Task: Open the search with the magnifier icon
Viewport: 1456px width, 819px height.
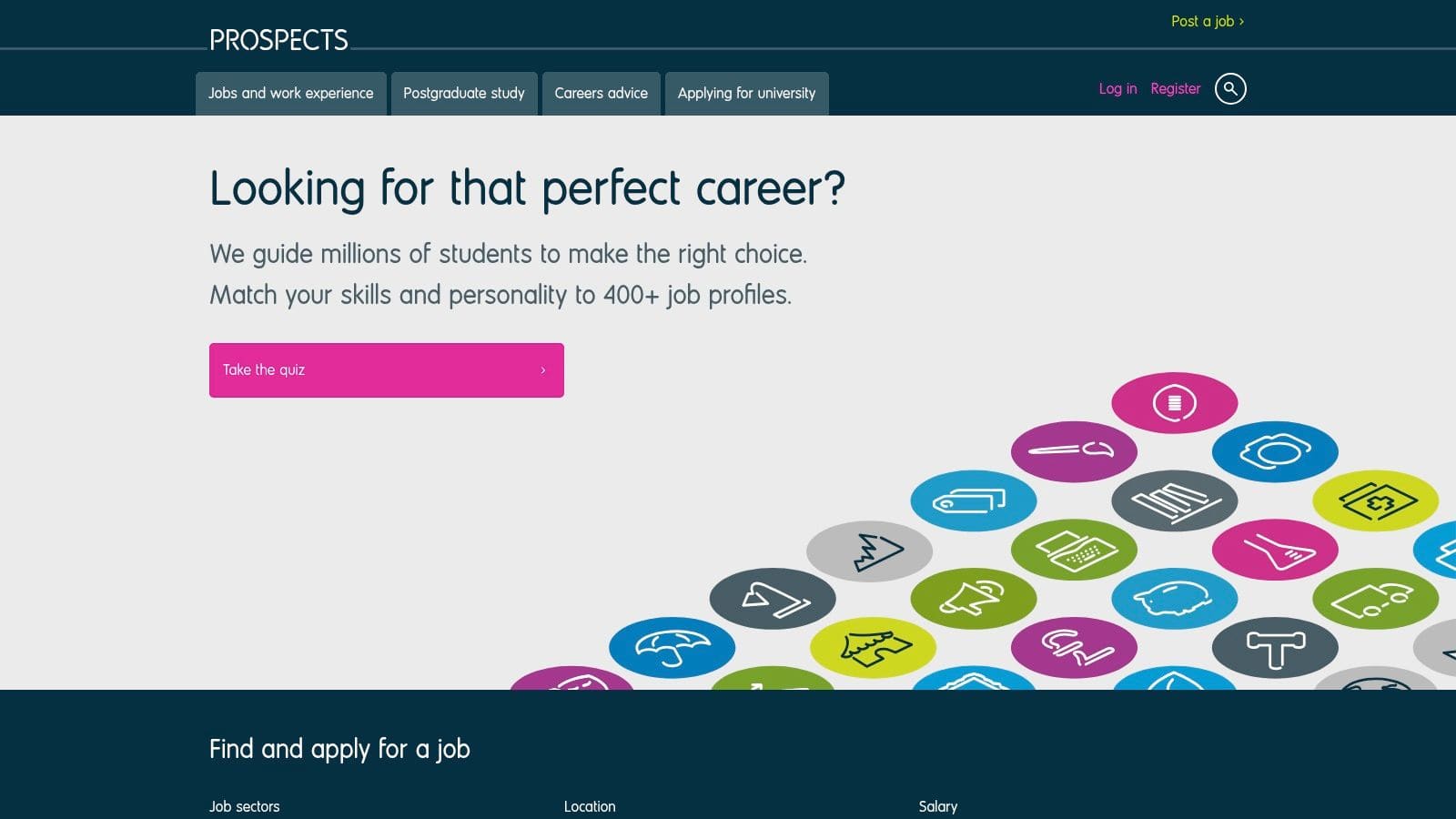Action: pyautogui.click(x=1230, y=88)
